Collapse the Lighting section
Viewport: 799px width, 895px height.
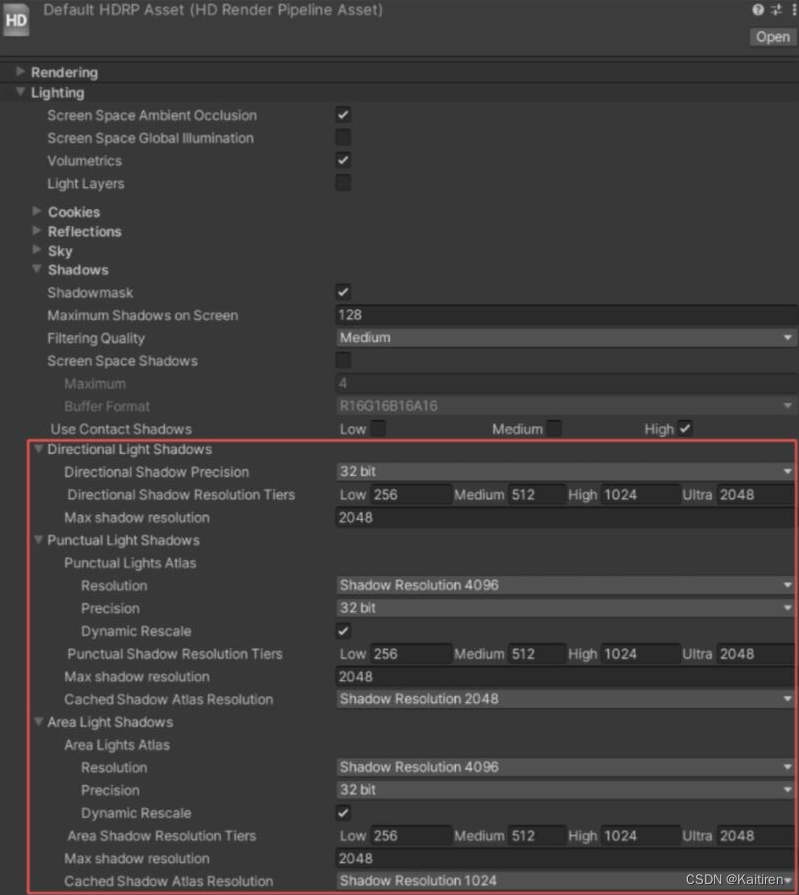point(21,92)
